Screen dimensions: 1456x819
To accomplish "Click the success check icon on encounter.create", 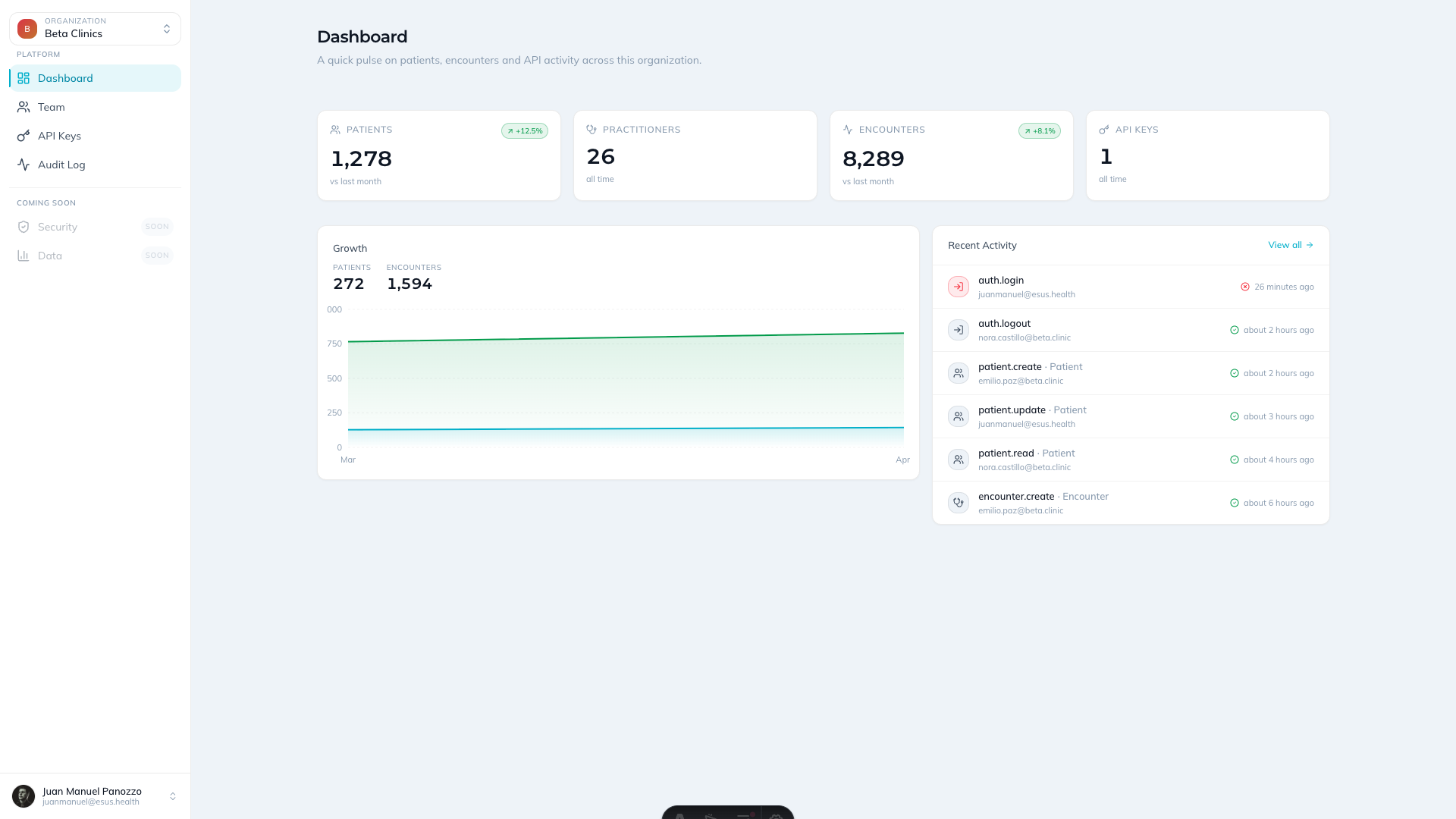I will pyautogui.click(x=1235, y=503).
